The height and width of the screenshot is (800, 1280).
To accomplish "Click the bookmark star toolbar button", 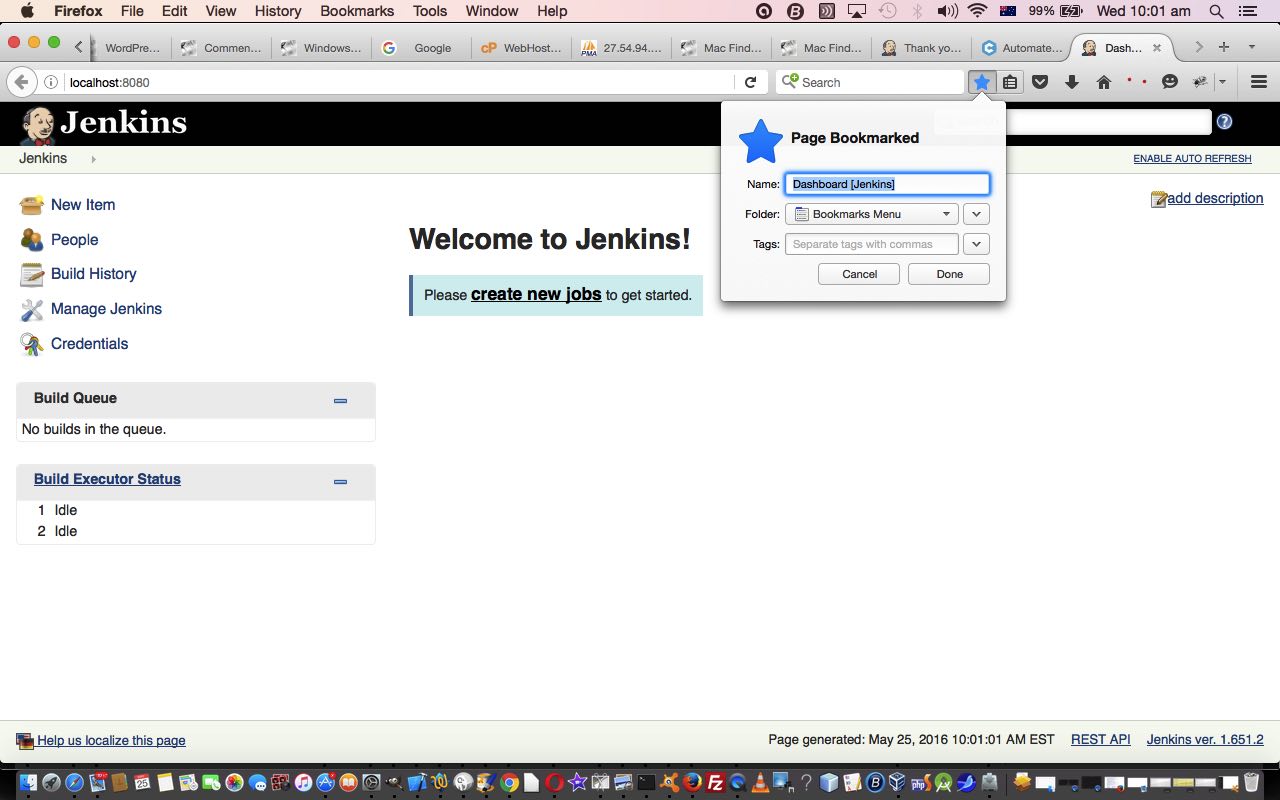I will (983, 82).
